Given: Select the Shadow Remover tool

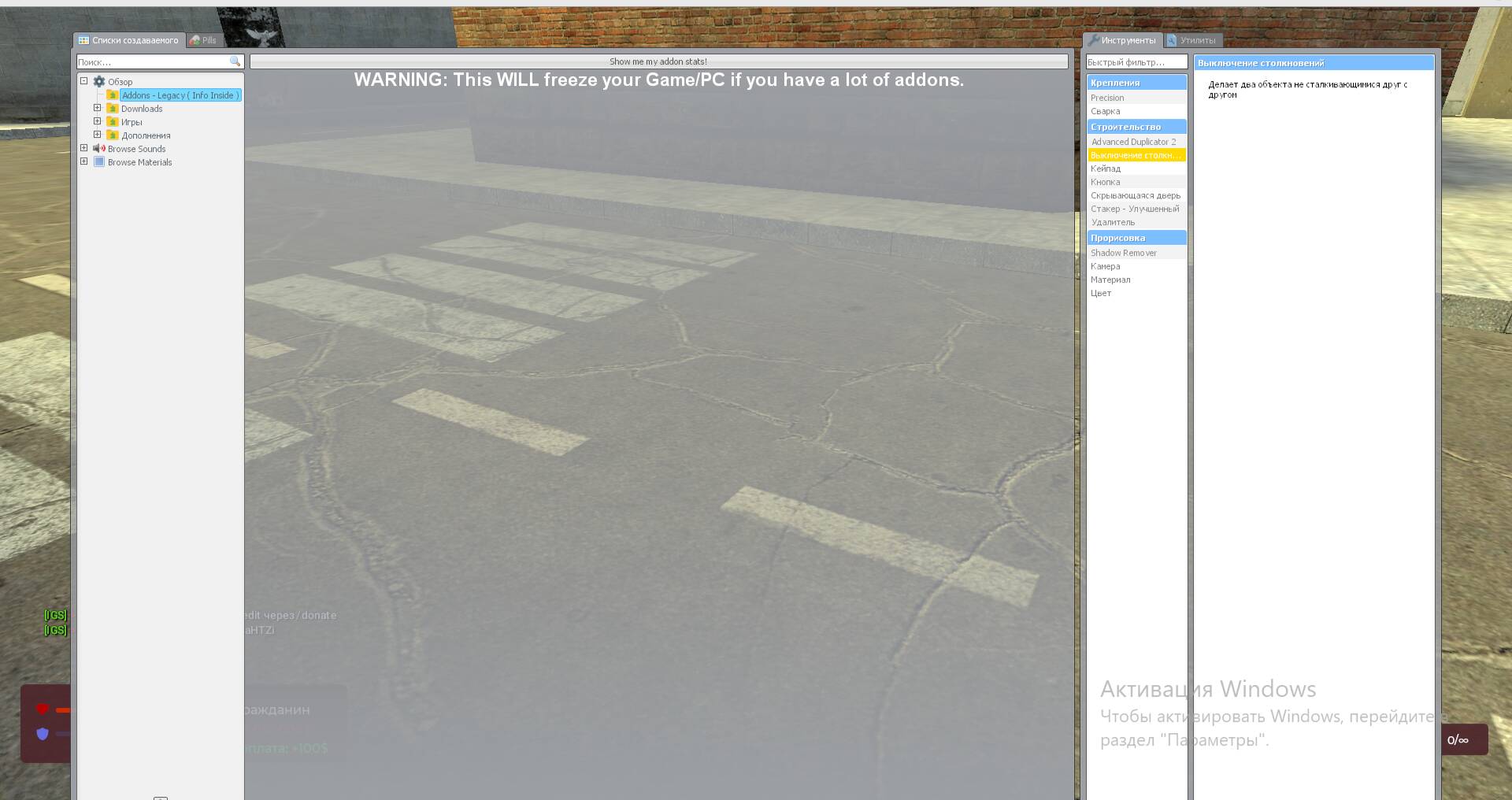Looking at the screenshot, I should point(1124,253).
